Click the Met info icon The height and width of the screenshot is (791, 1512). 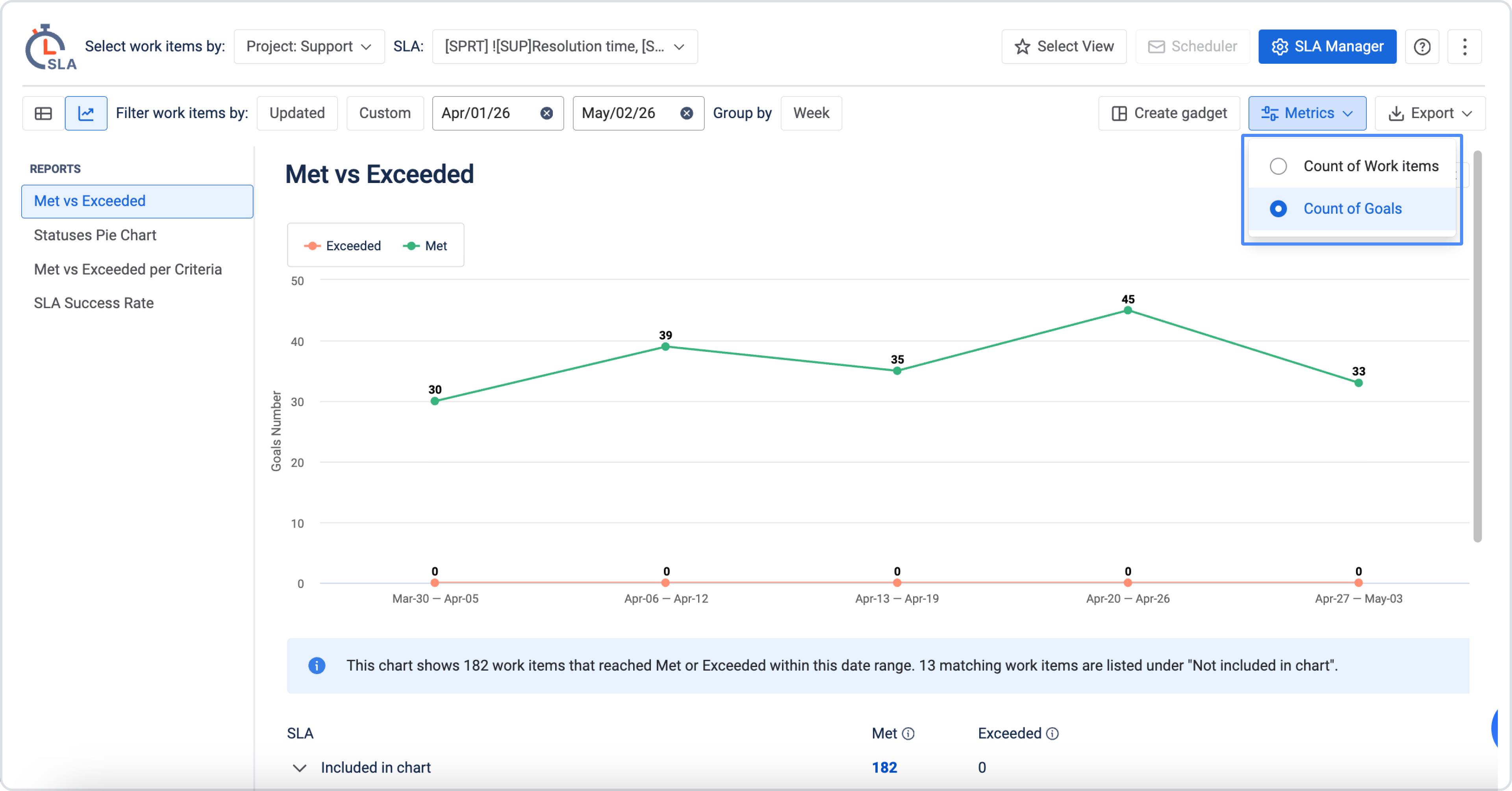point(908,734)
